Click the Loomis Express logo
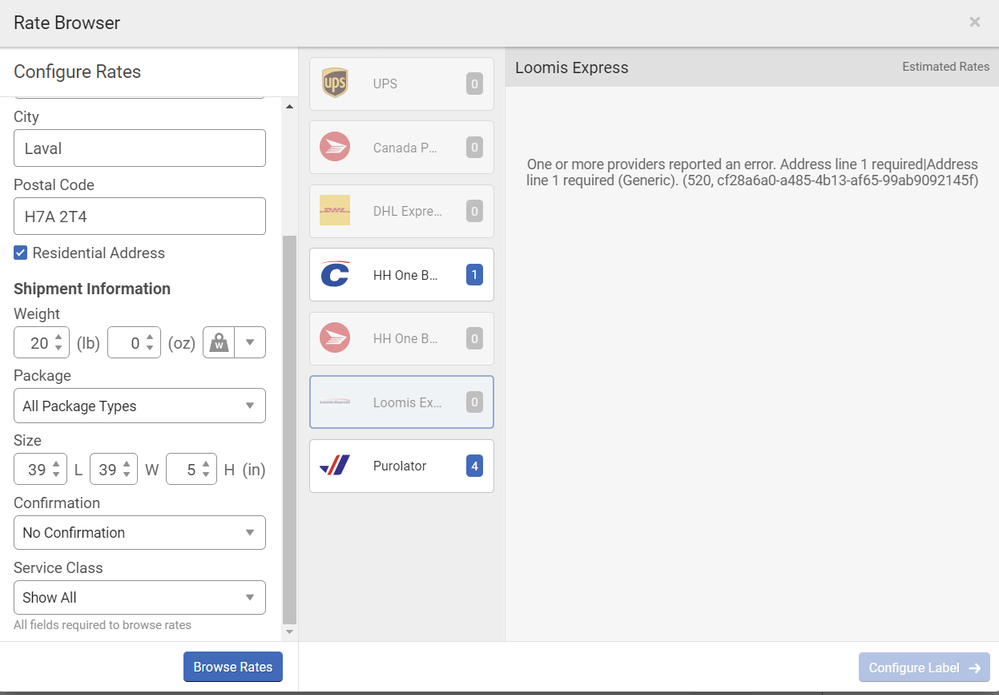Viewport: 999px width, 695px height. point(335,402)
